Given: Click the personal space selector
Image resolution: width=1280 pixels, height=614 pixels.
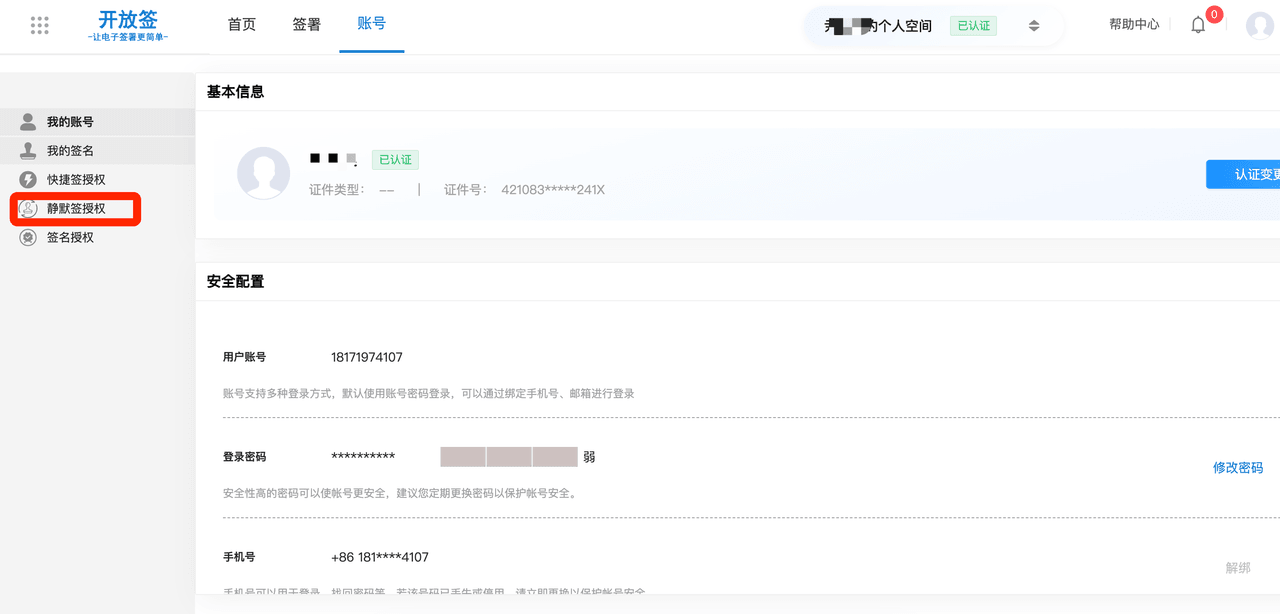Looking at the screenshot, I should click(934, 26).
